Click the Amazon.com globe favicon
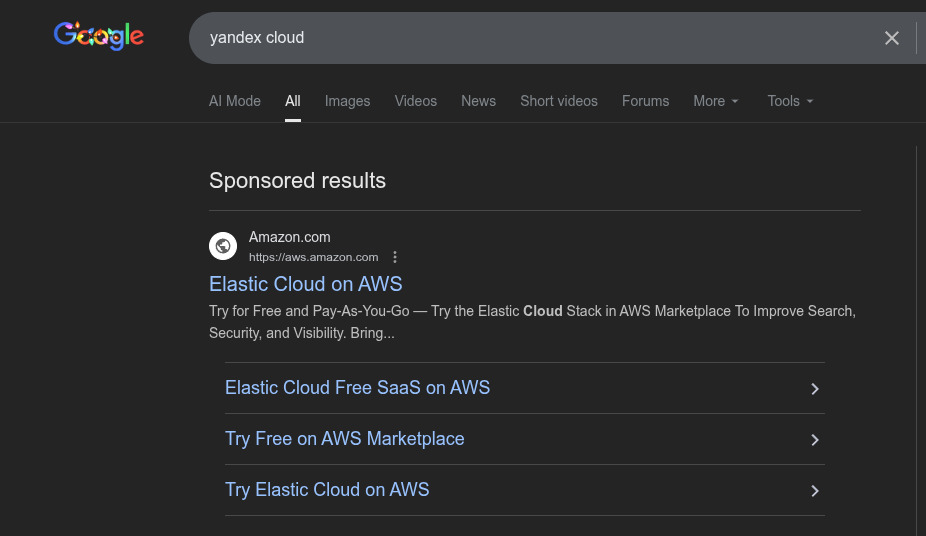926x536 pixels. pyautogui.click(x=223, y=246)
